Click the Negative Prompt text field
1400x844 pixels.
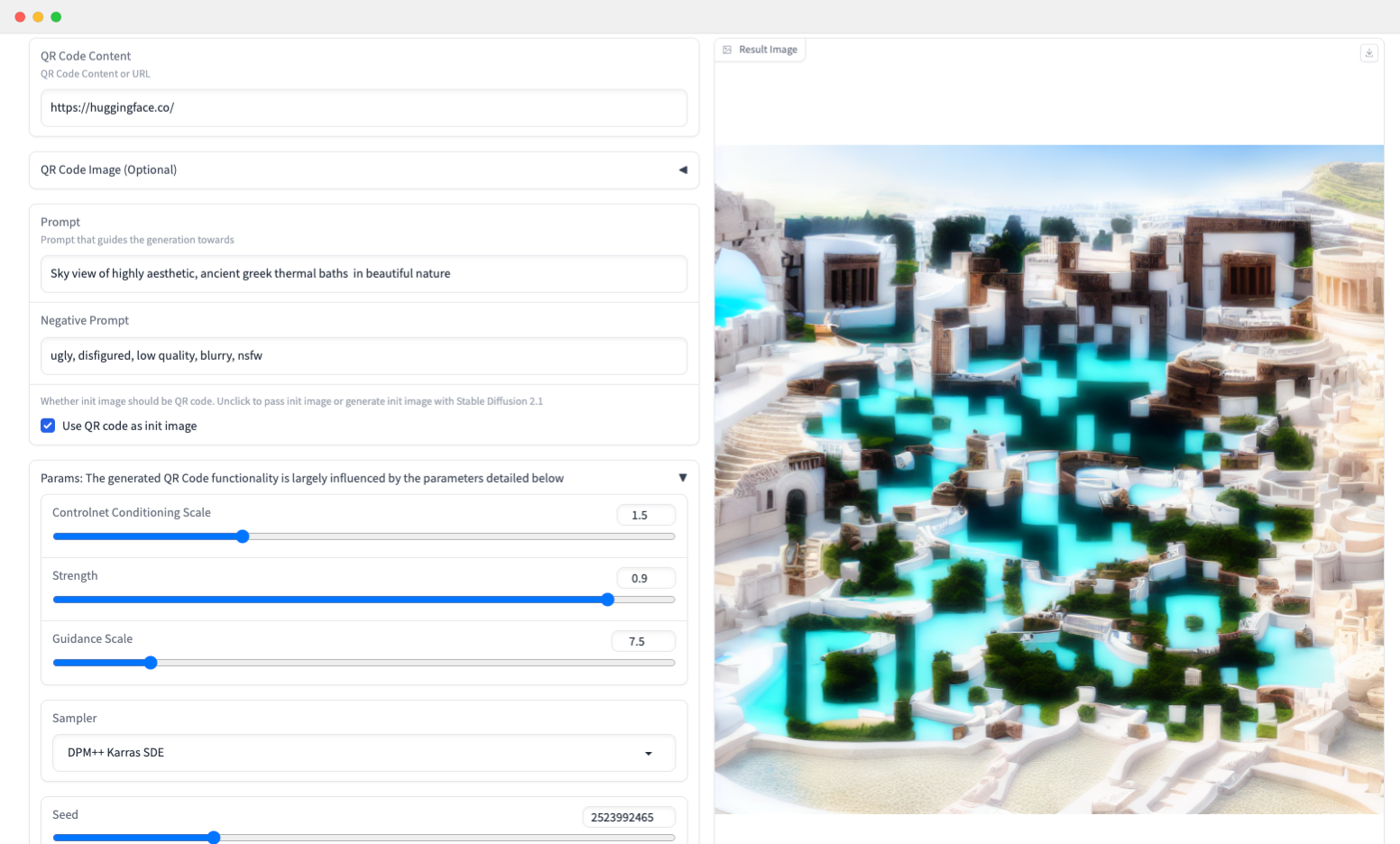point(364,356)
